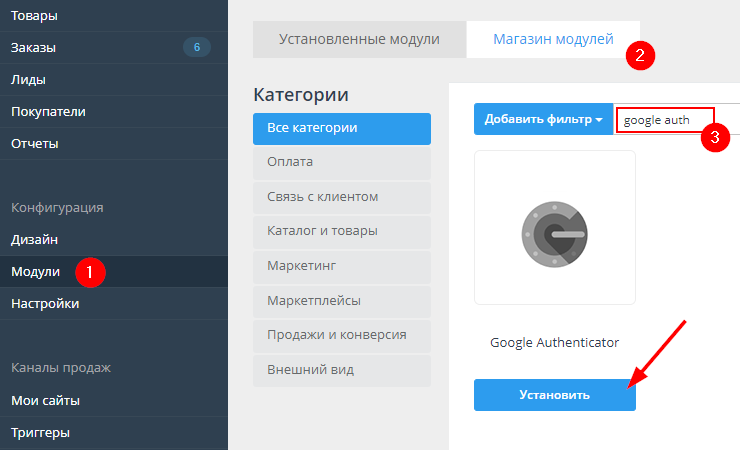The image size is (740, 450).
Task: Open Модули in the sidebar
Action: [x=36, y=272]
